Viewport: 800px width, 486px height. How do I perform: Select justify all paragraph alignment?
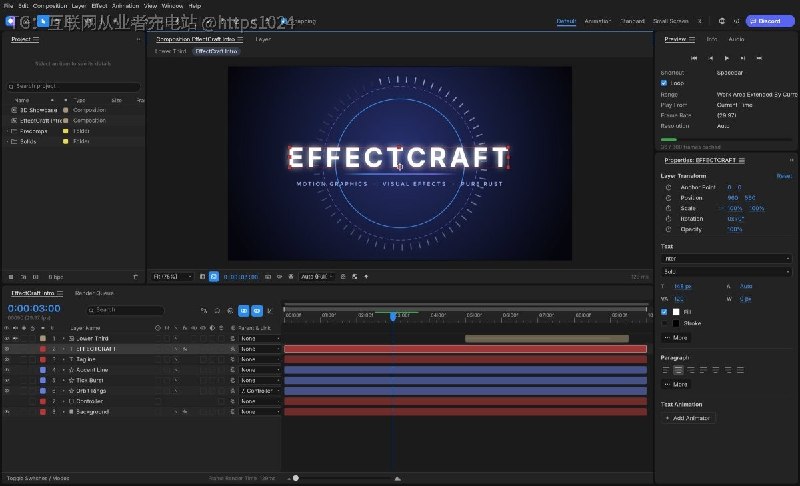click(x=740, y=370)
